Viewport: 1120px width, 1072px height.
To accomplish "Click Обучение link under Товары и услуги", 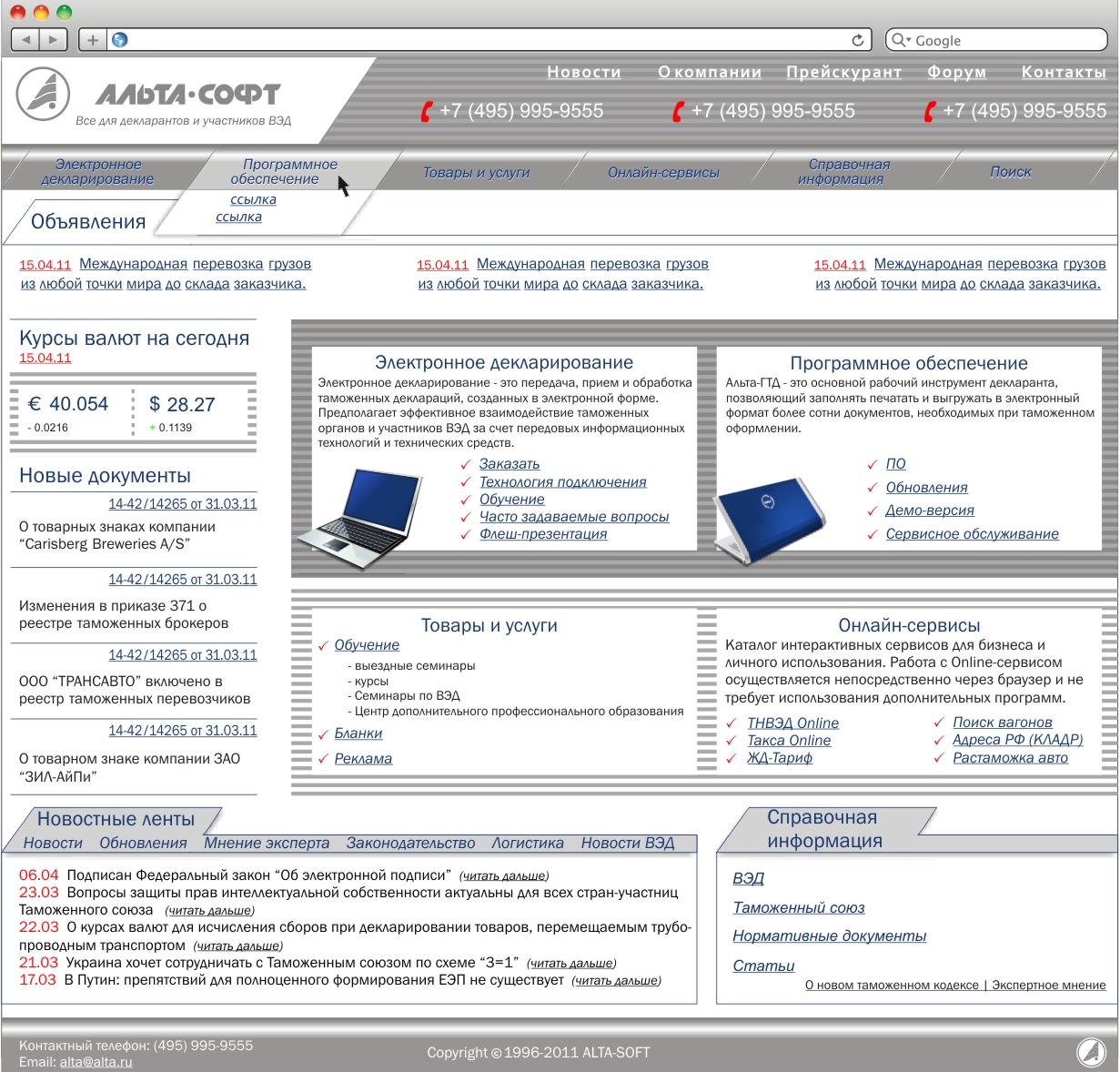I will click(x=367, y=644).
